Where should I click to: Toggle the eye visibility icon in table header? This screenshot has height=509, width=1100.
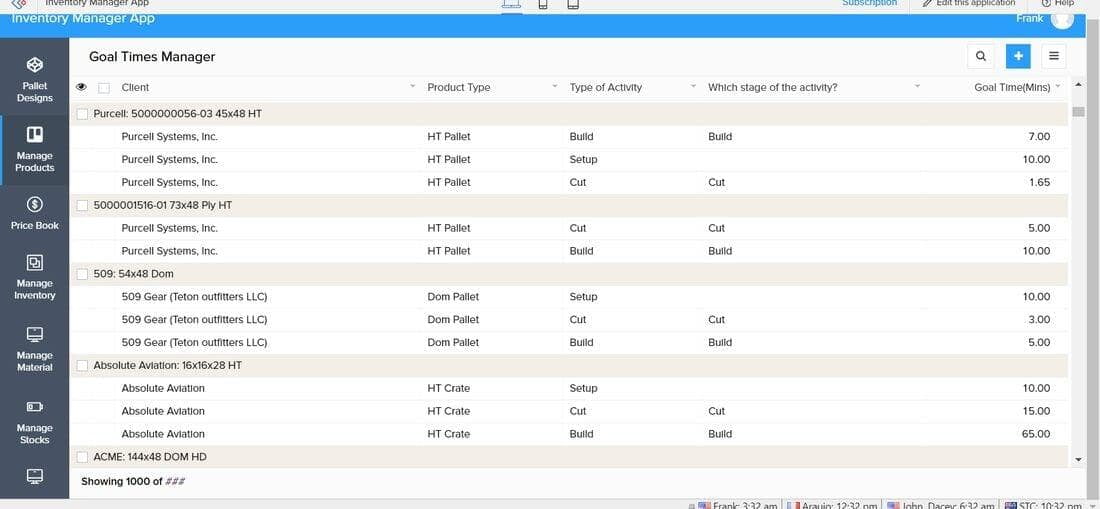click(x=81, y=87)
